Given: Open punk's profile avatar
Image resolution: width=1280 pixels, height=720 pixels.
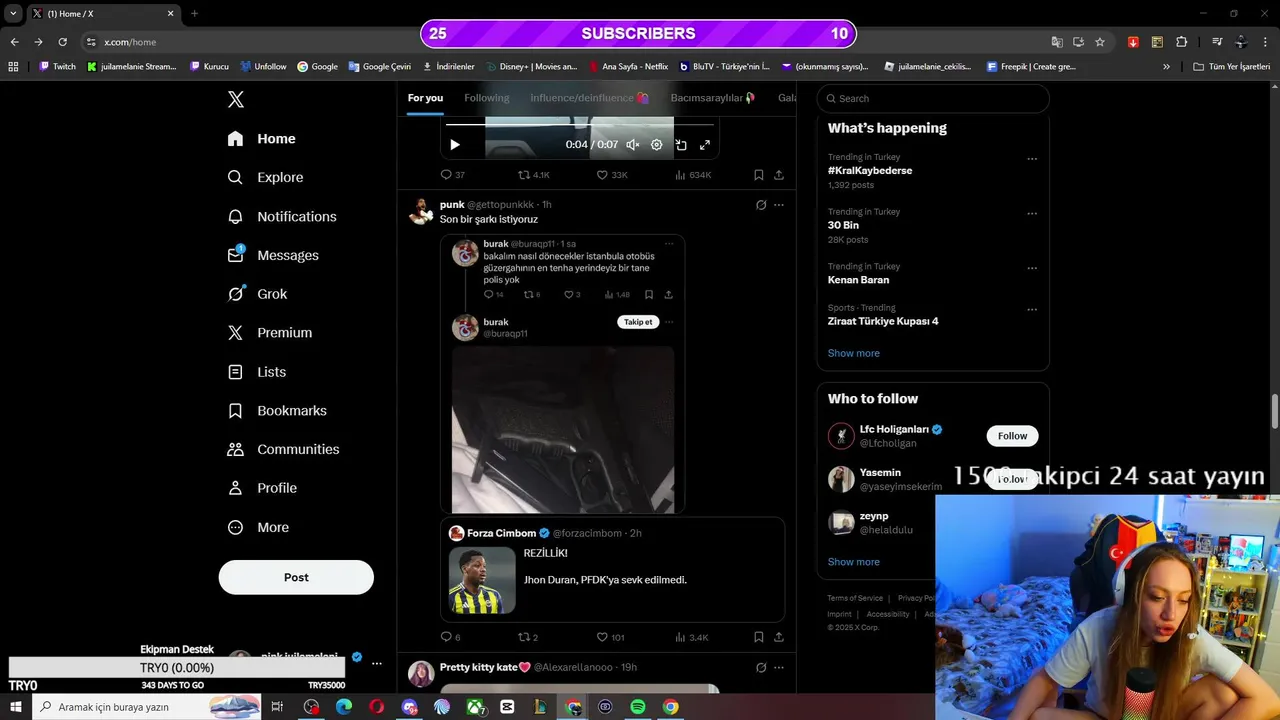Looking at the screenshot, I should click(421, 211).
